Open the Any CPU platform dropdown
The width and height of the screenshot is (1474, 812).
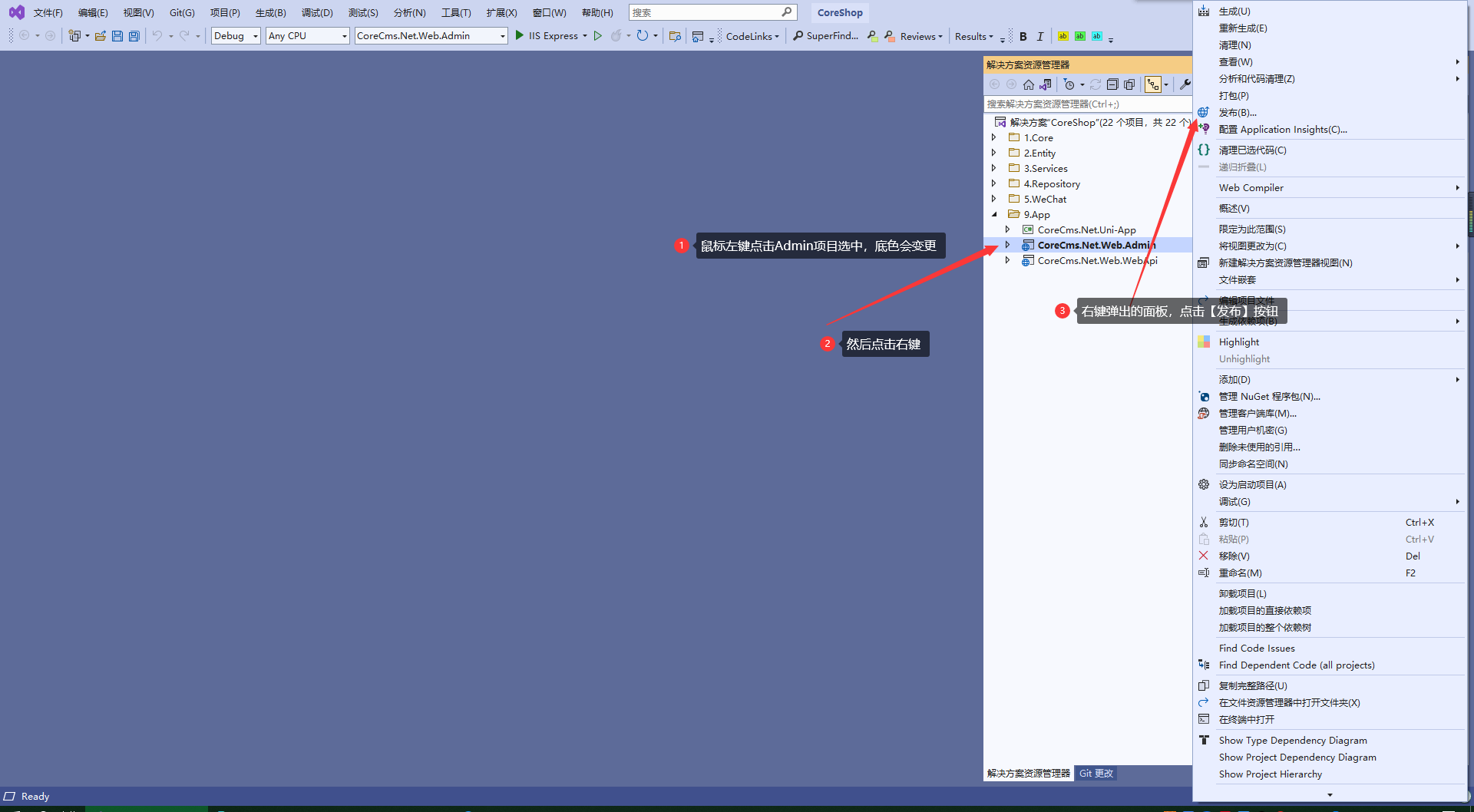(307, 36)
